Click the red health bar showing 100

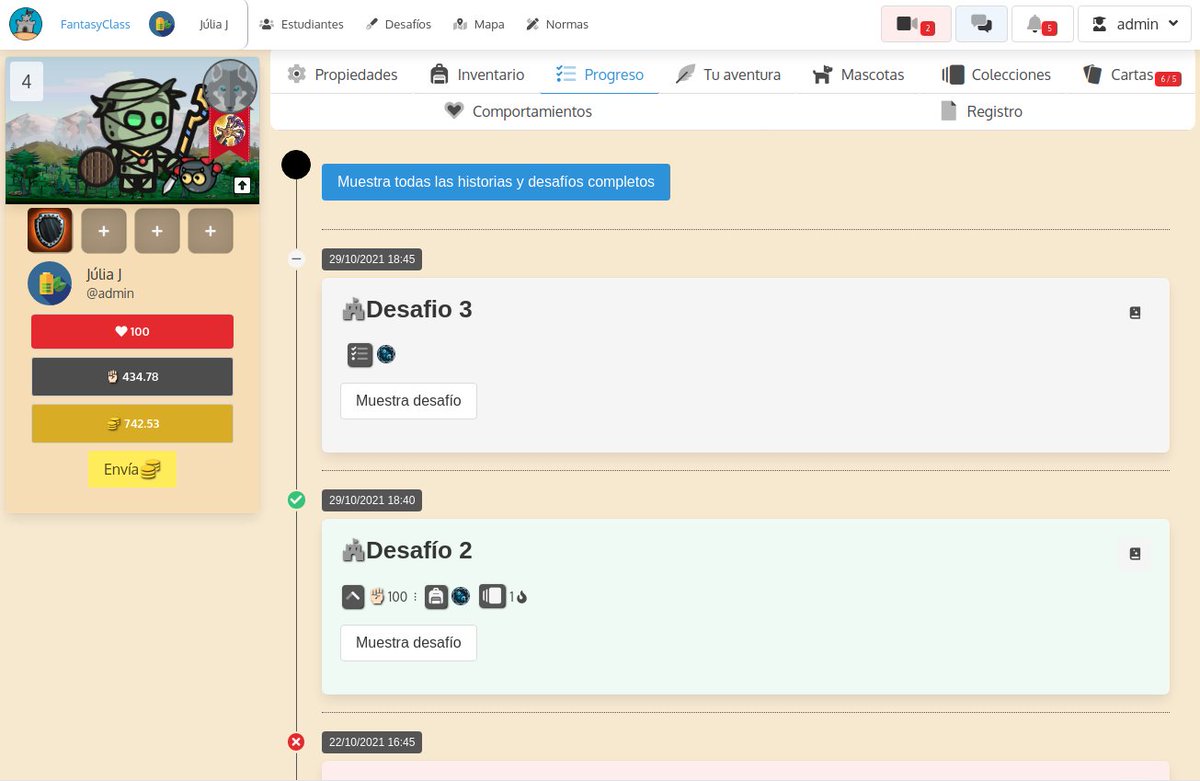click(131, 330)
